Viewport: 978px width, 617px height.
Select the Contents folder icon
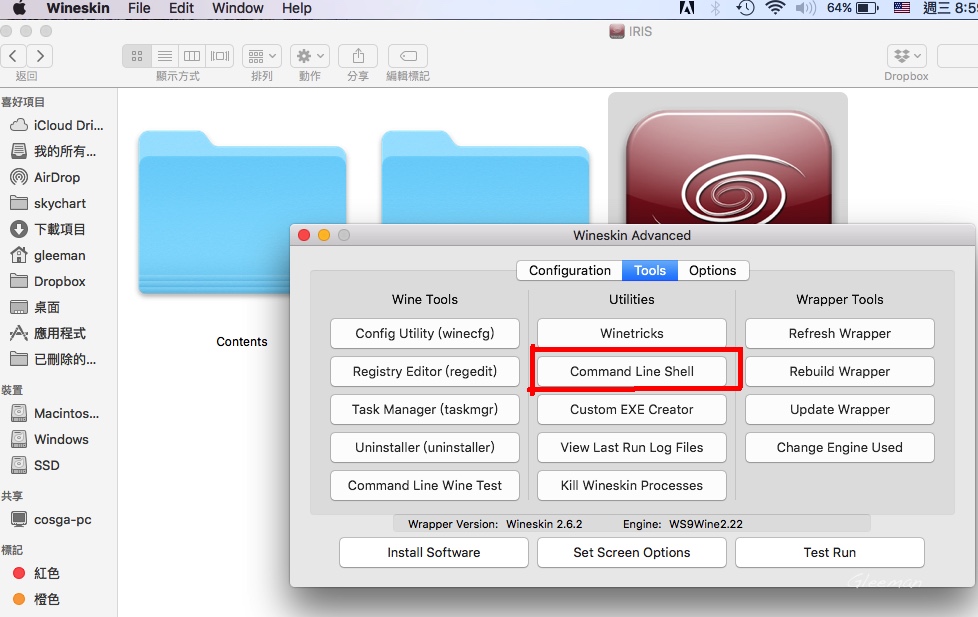242,212
